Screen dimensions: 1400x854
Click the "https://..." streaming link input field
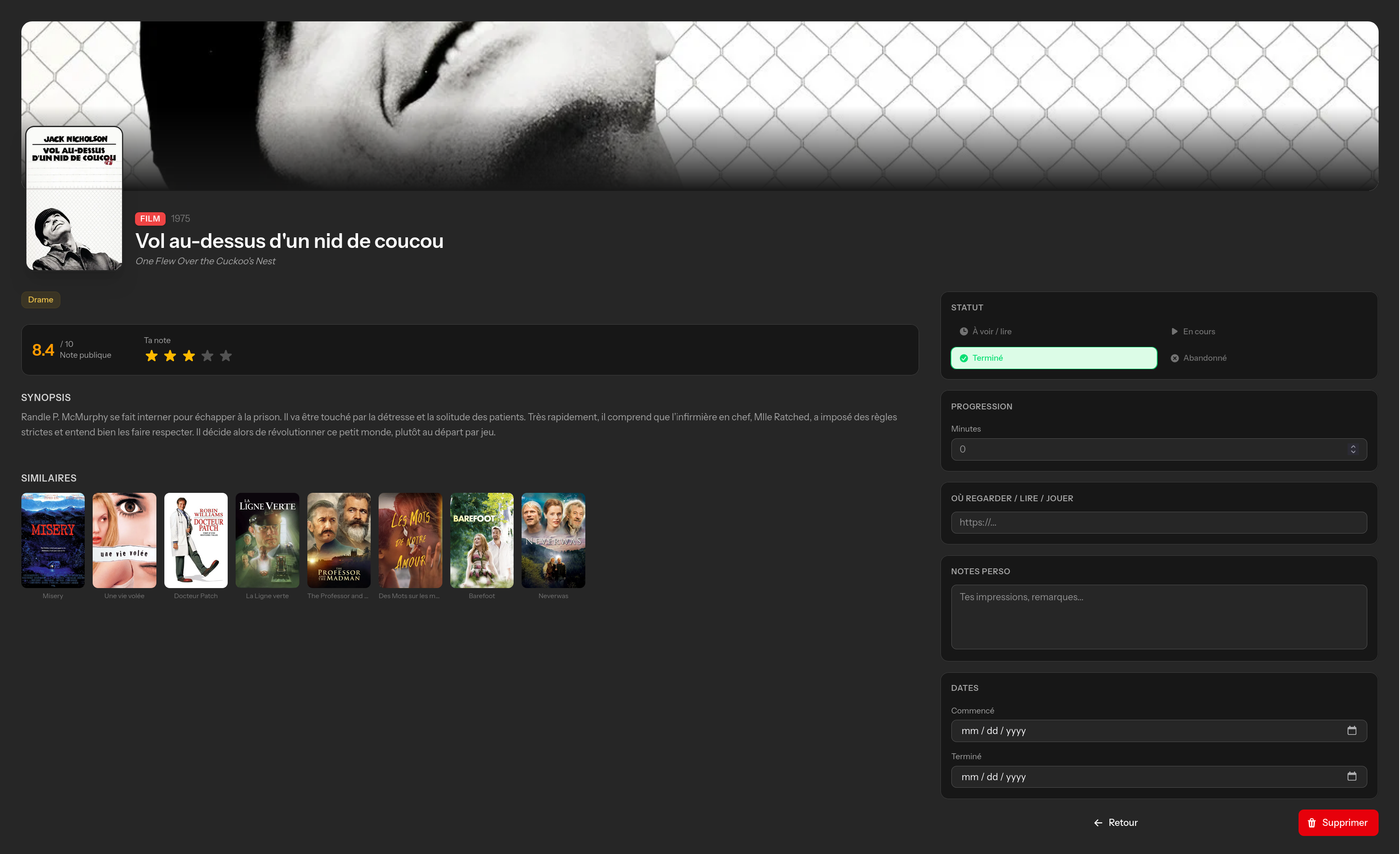tap(1158, 522)
